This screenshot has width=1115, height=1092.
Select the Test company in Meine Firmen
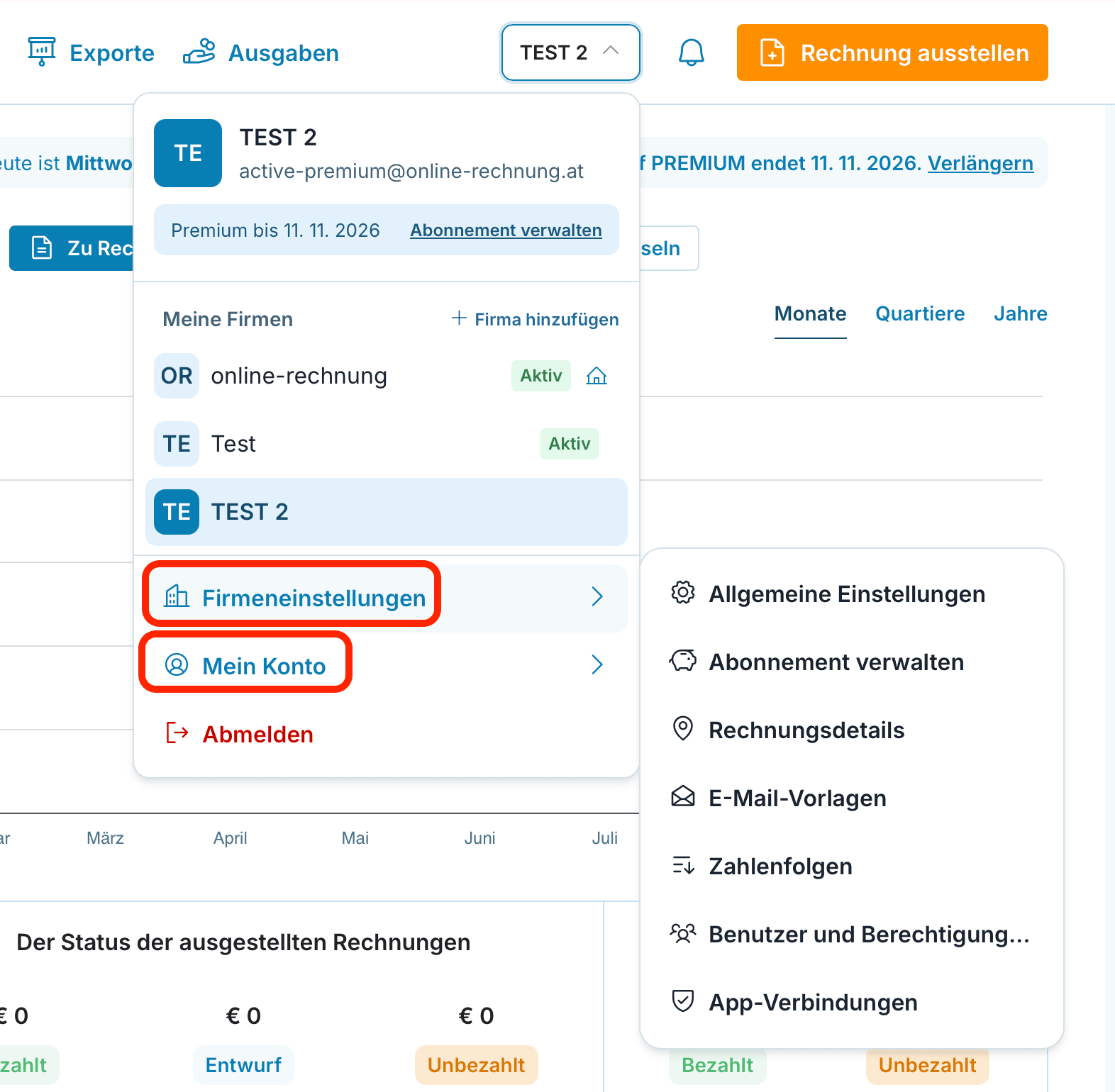click(387, 444)
